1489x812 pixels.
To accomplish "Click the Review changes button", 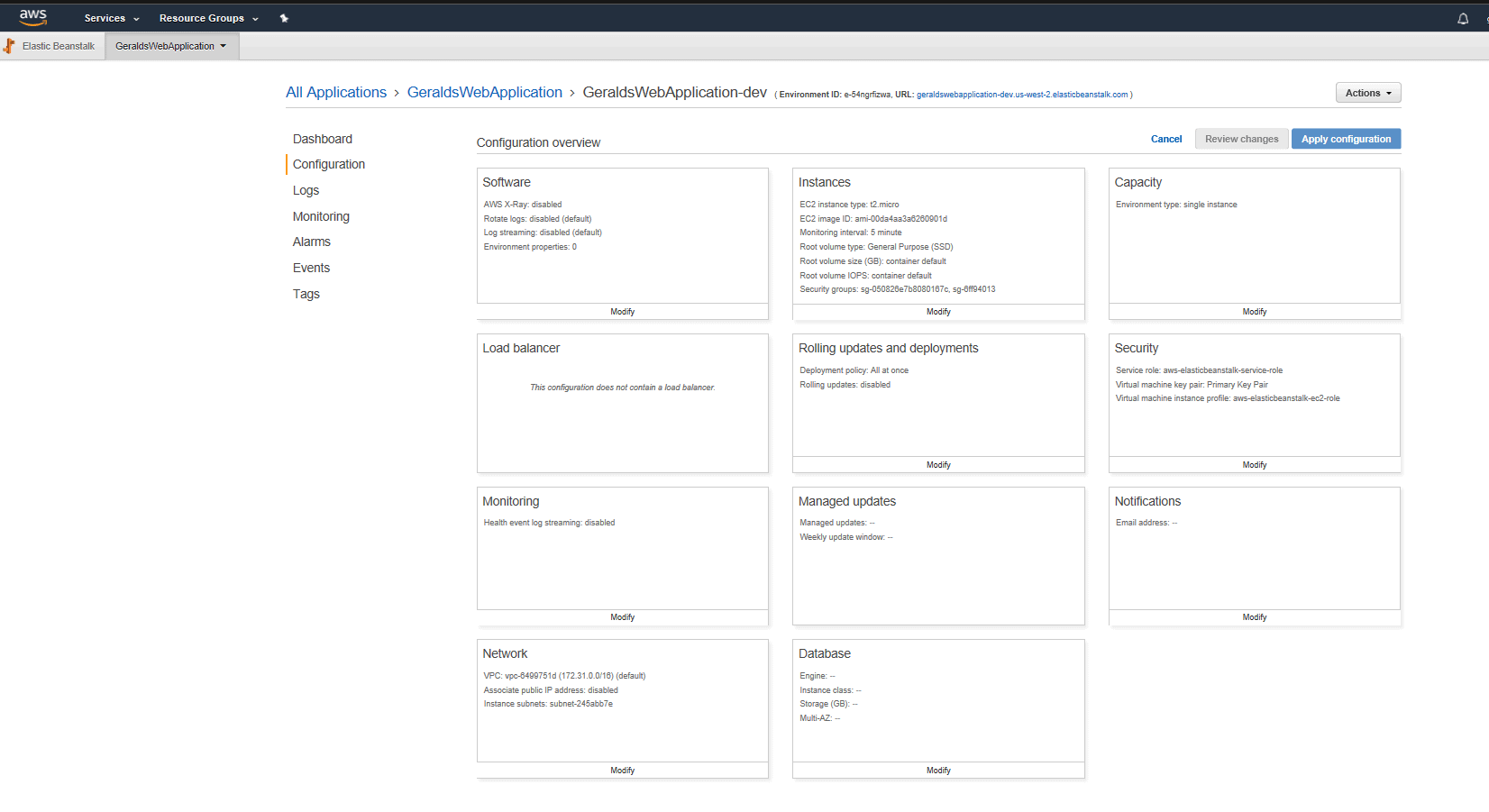I will tap(1242, 139).
